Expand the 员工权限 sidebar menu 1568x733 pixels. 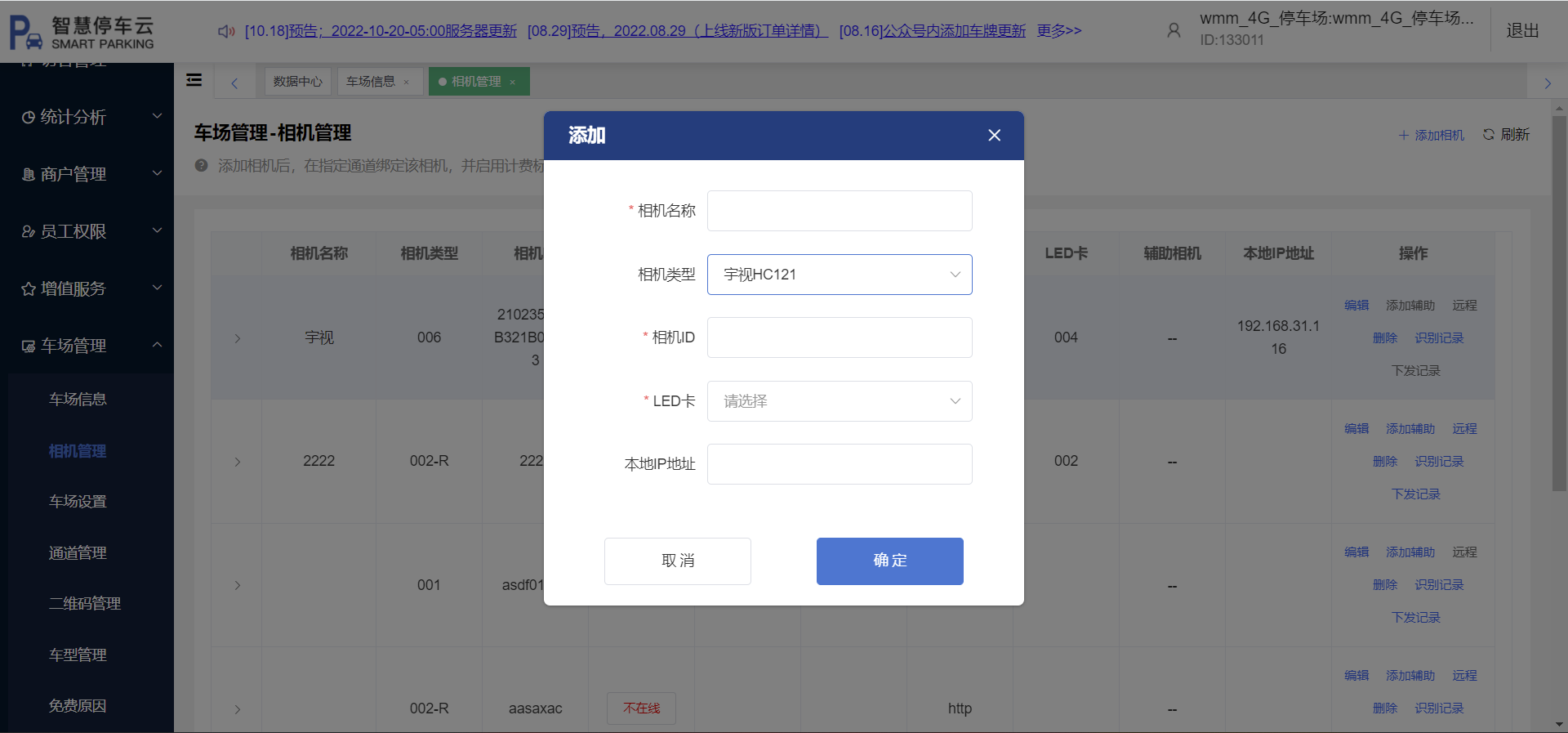coord(87,231)
